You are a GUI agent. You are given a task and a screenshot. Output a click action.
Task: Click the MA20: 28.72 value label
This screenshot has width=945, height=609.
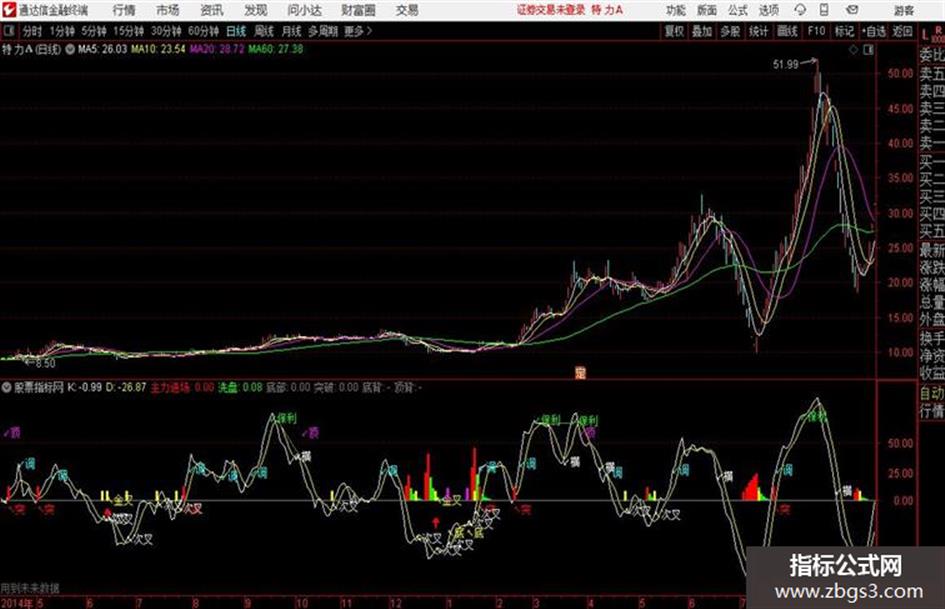coord(217,49)
